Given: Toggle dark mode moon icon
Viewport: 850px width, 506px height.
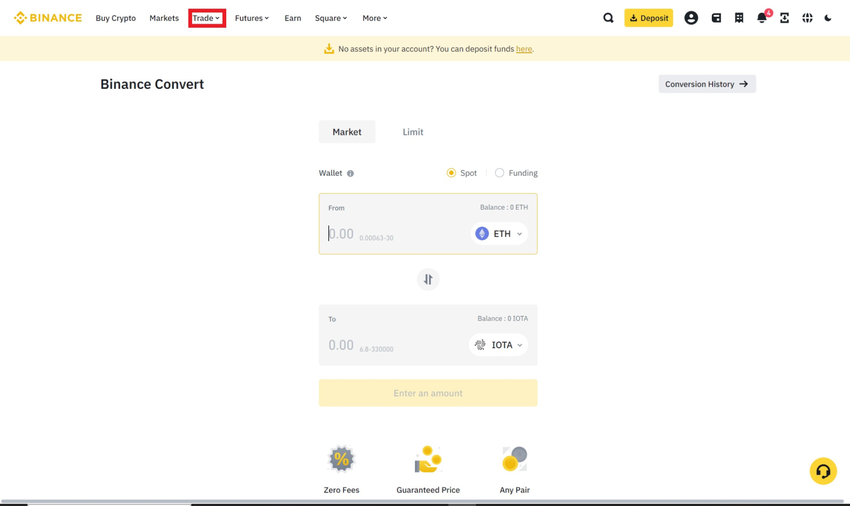Looking at the screenshot, I should click(x=828, y=18).
